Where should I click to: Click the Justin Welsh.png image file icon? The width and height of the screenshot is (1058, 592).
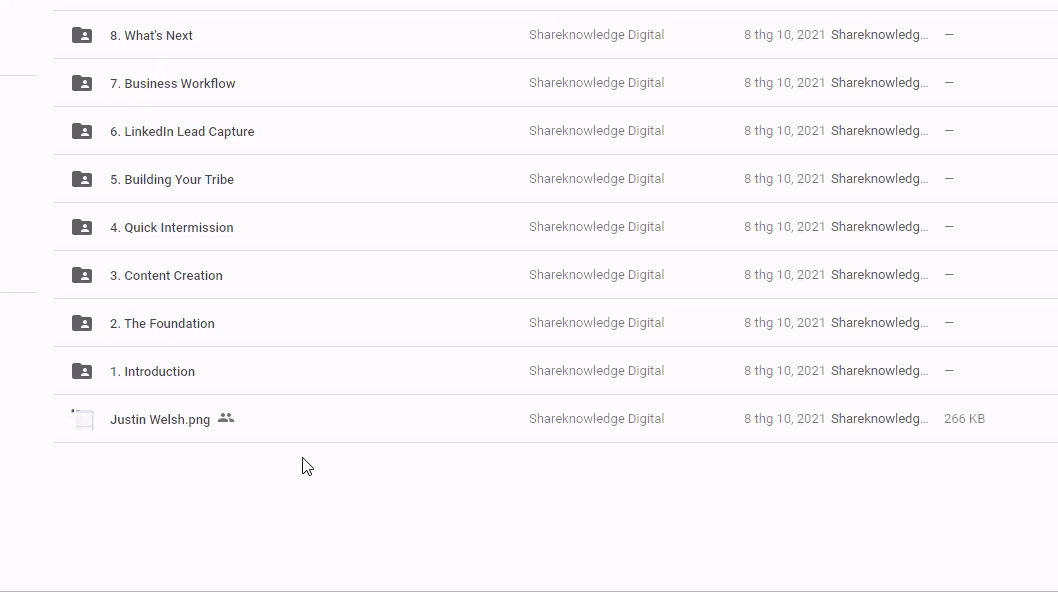(x=82, y=419)
